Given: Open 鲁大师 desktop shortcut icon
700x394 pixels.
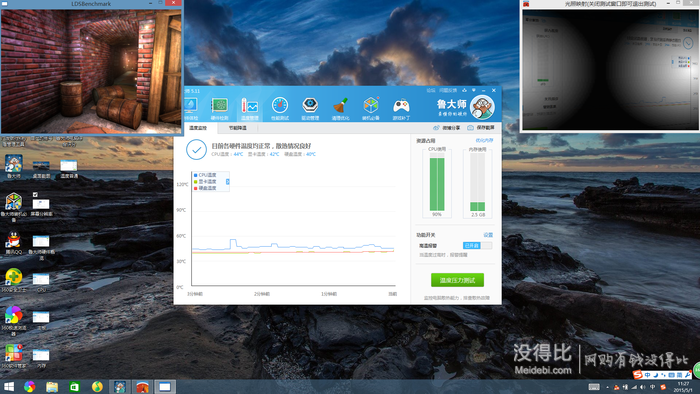Looking at the screenshot, I should point(13,166).
